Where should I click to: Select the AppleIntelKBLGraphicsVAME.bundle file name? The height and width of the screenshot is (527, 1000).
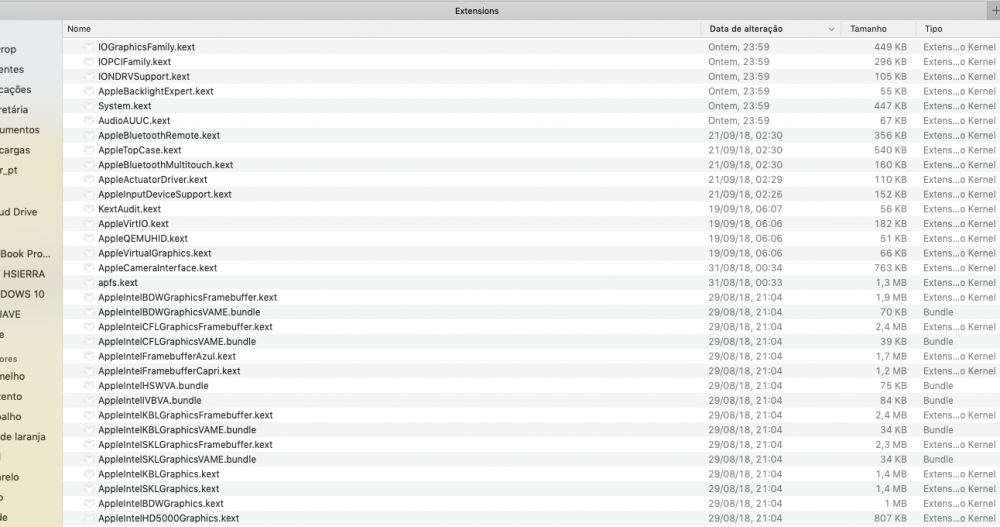tap(177, 429)
